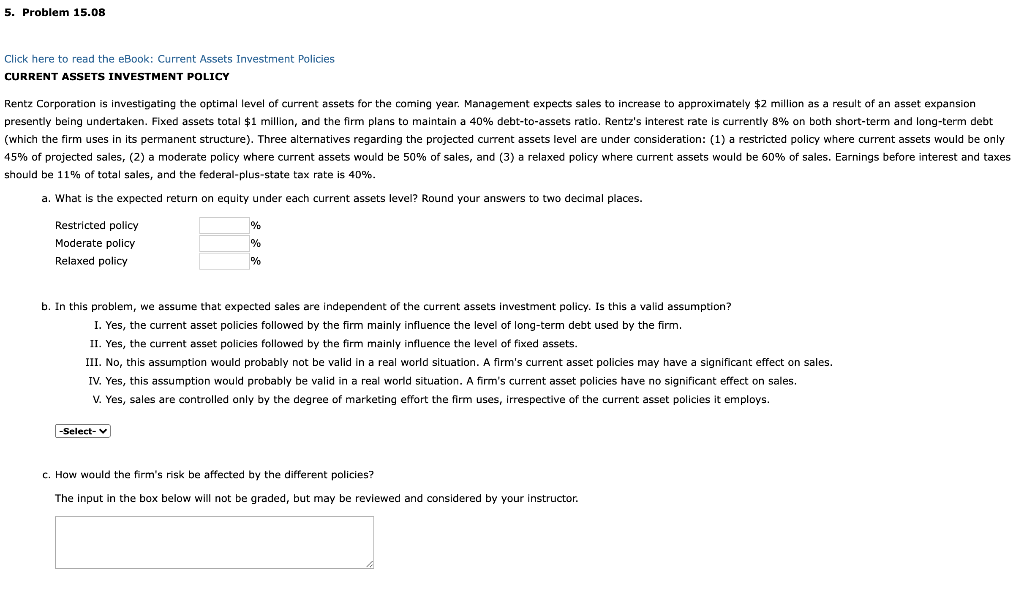This screenshot has width=1024, height=600.
Task: Open the -Select- answer dropdown
Action: pyautogui.click(x=81, y=430)
